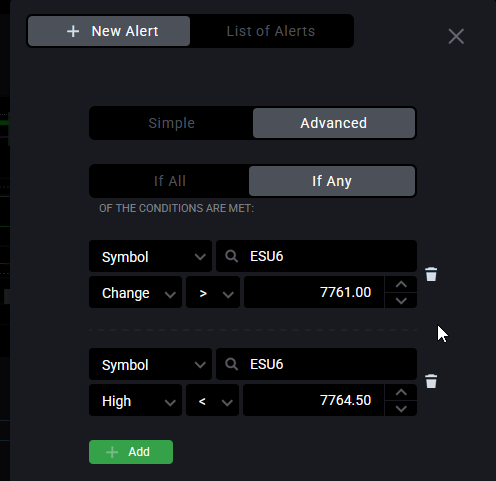496x481 pixels.
Task: Click the search icon in second ESU6 field
Action: pos(231,364)
